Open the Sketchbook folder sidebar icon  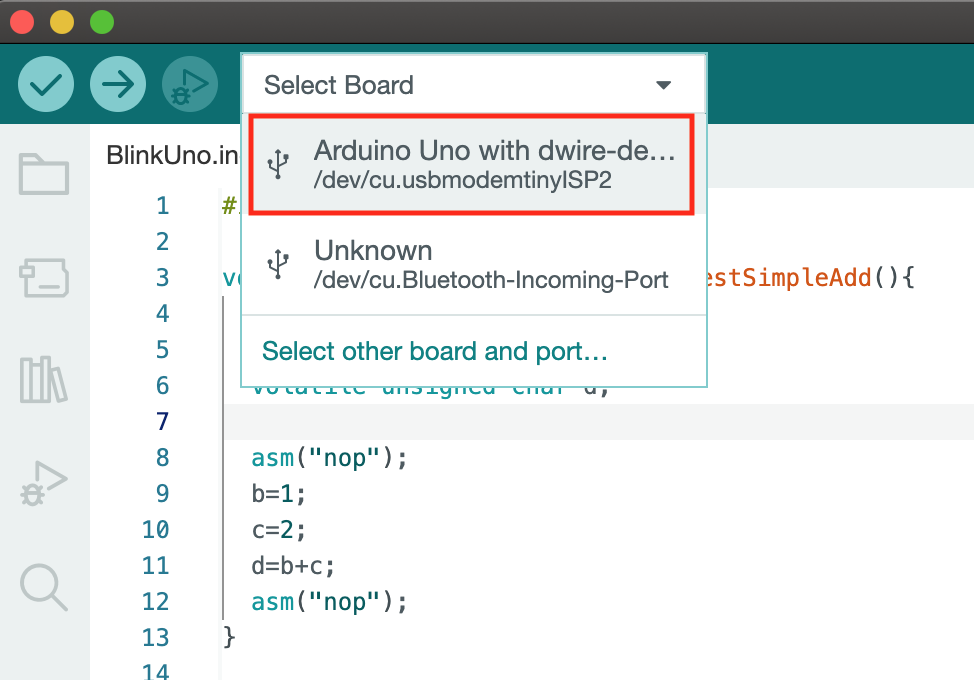tap(43, 174)
